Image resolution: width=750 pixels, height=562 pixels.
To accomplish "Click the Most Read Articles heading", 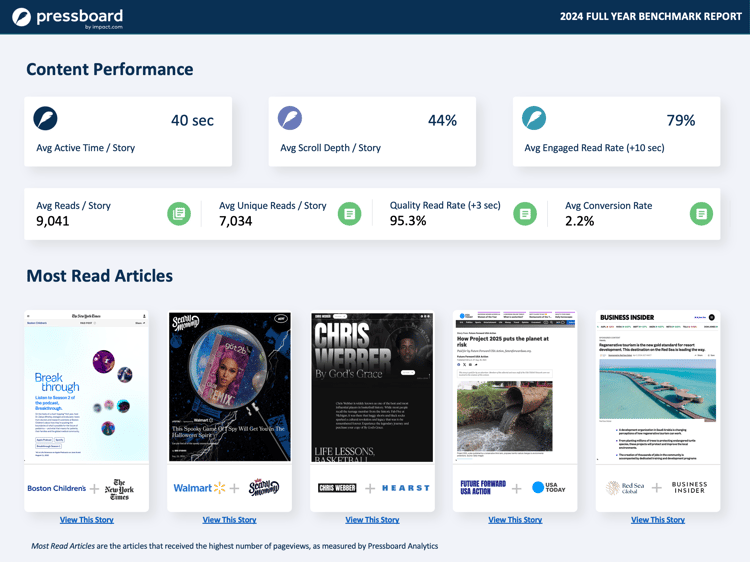I will coord(99,276).
